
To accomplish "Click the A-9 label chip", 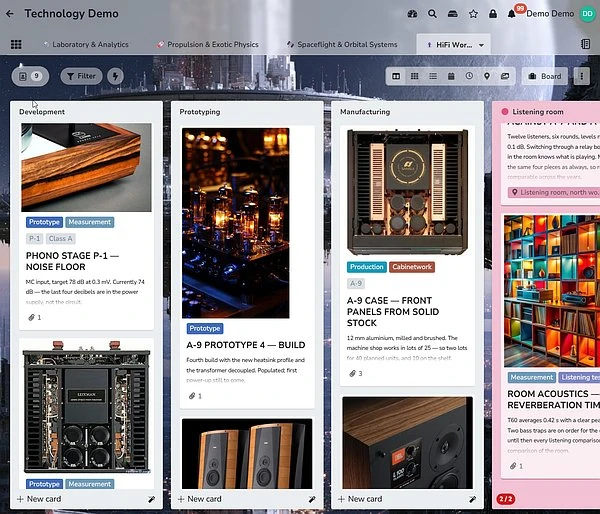I will pos(356,284).
